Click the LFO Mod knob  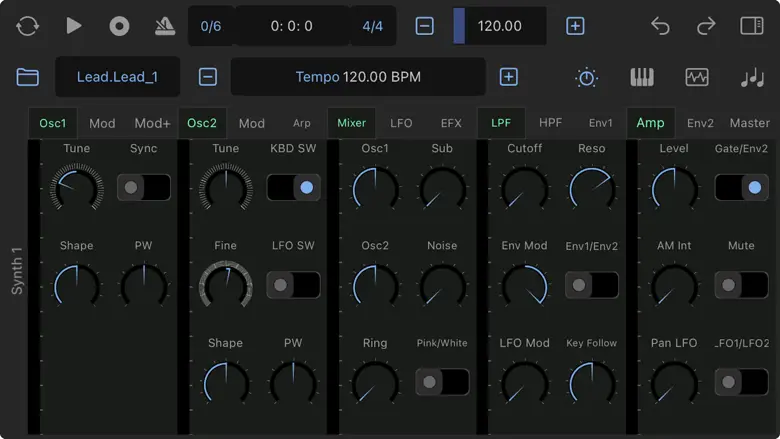point(525,383)
